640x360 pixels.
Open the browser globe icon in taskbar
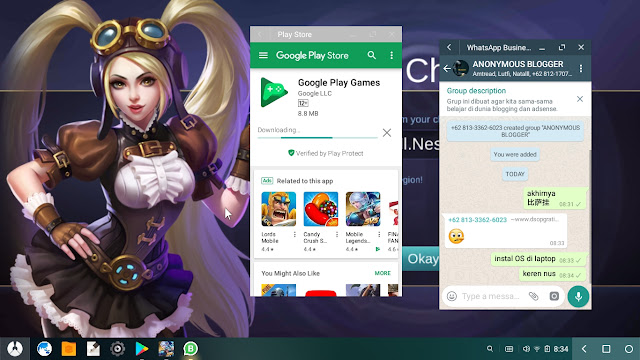[x=44, y=349]
